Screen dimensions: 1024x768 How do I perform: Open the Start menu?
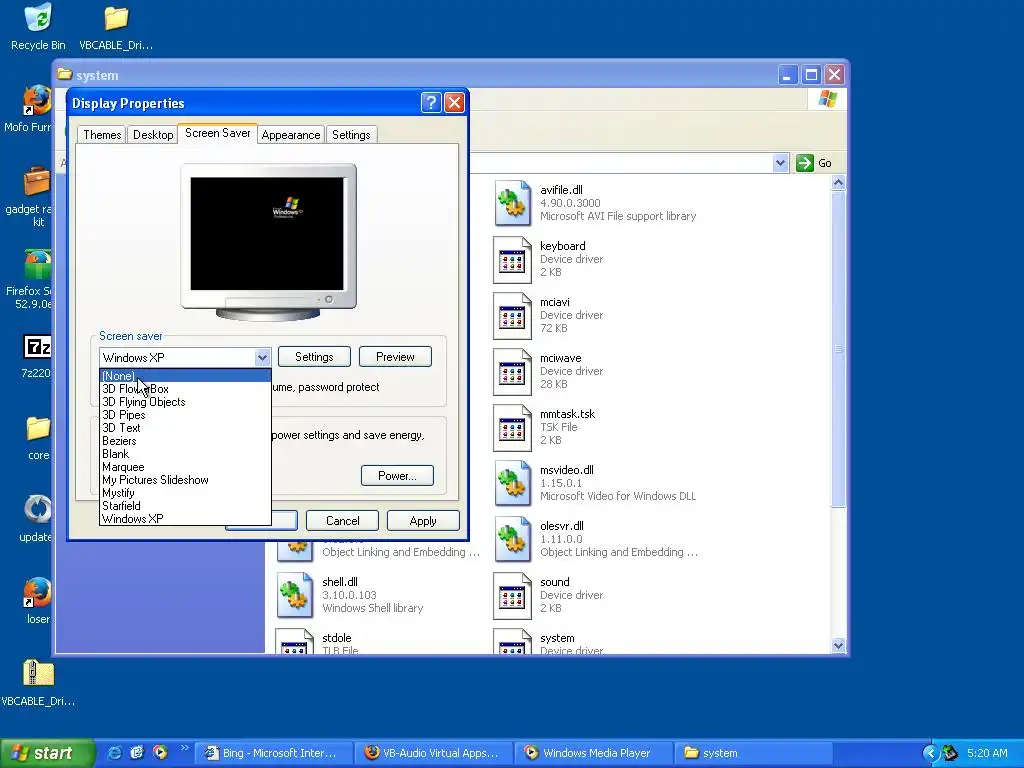(46, 753)
